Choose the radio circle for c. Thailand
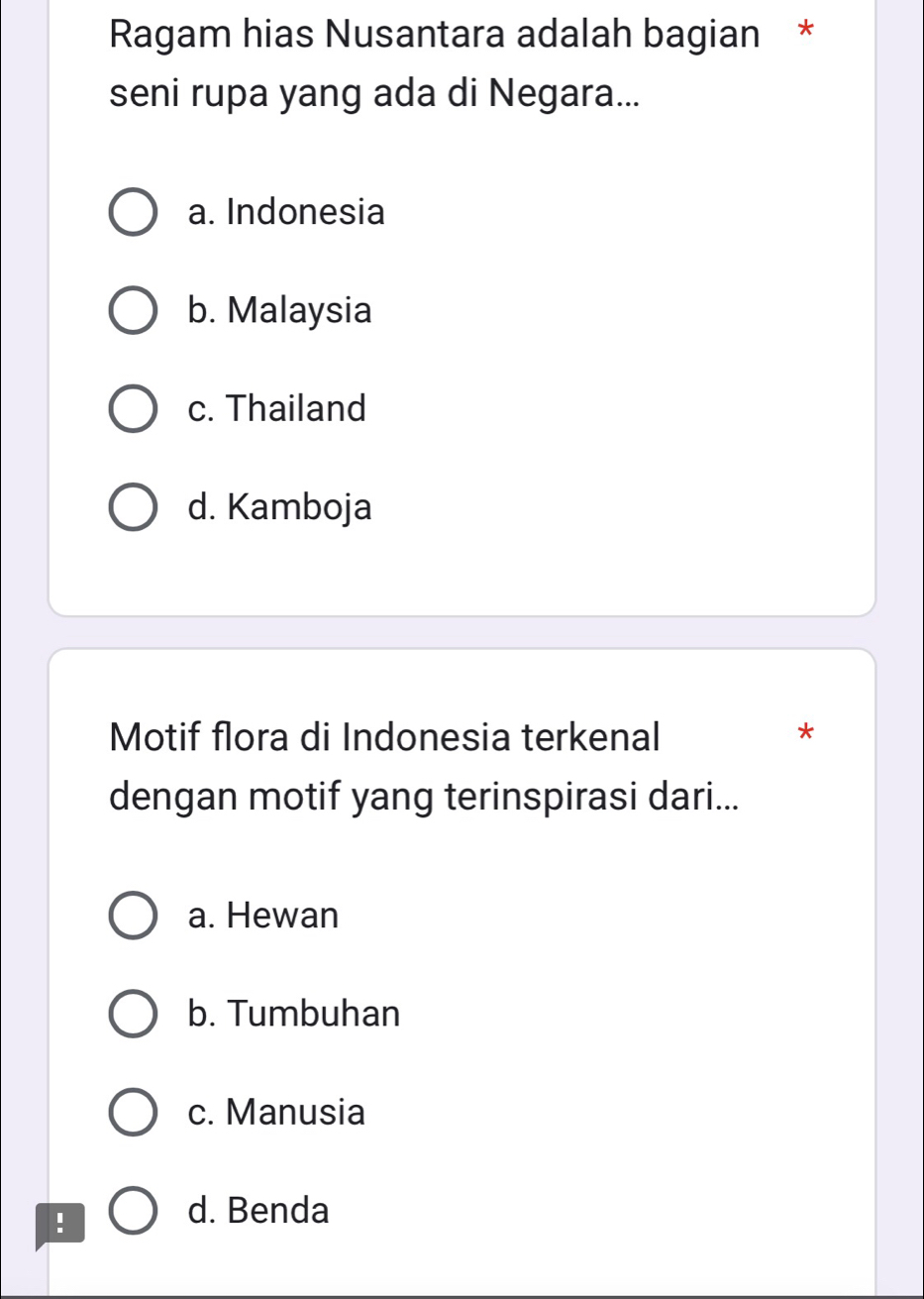The image size is (924, 1299). 132,409
